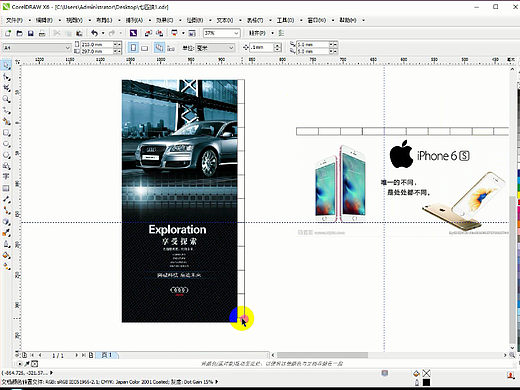
Task: Click the Application Launcher icon
Action: (174, 33)
